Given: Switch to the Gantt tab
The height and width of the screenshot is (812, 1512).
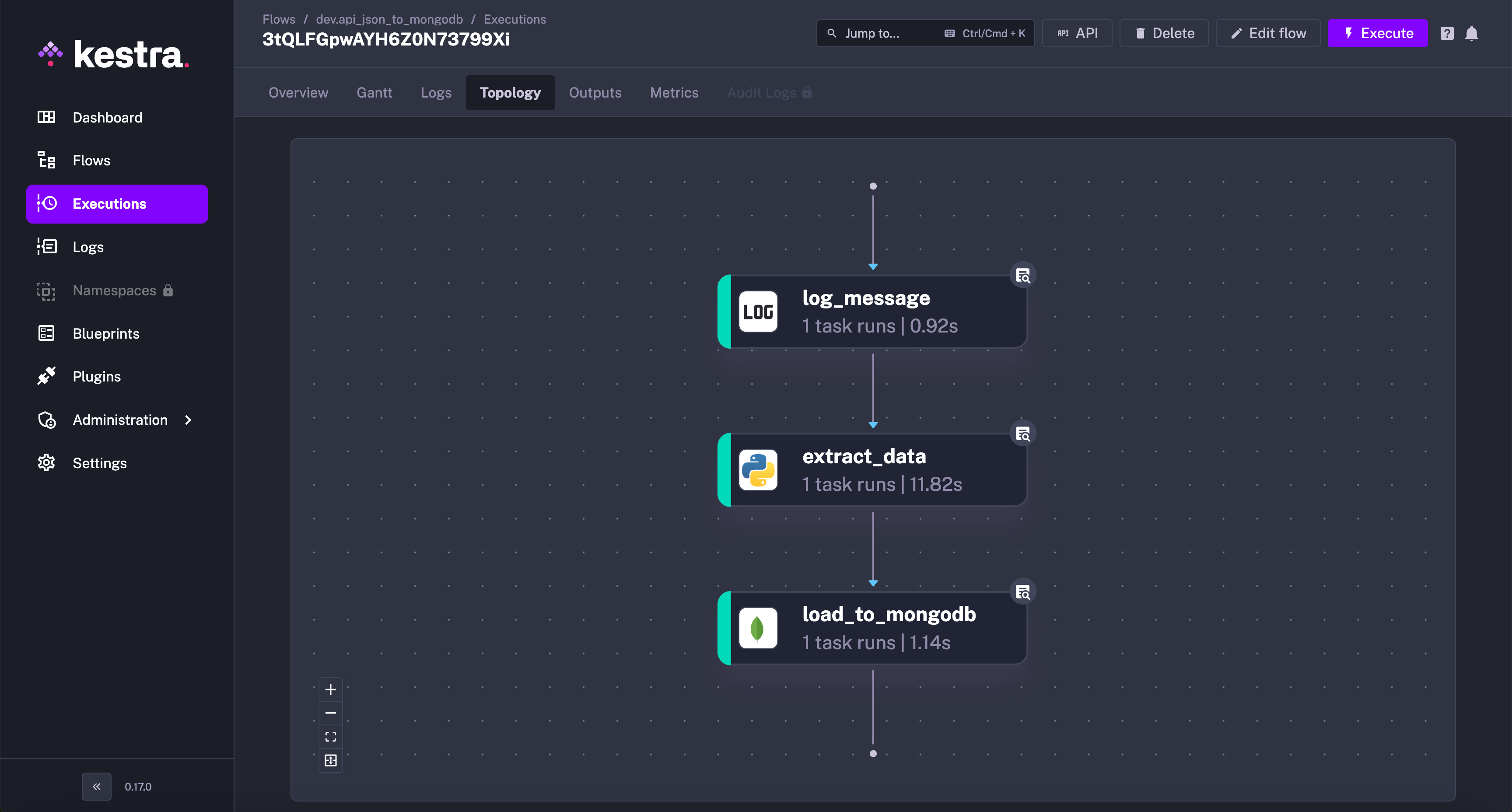Looking at the screenshot, I should (x=374, y=92).
